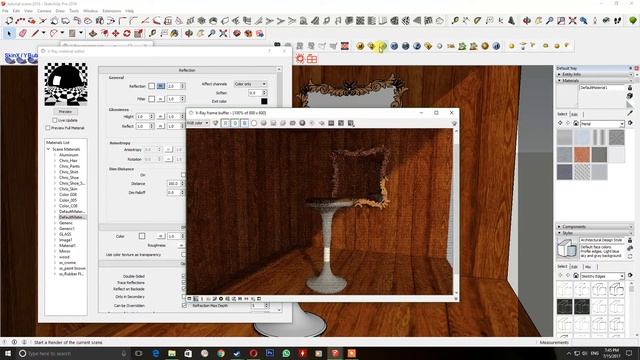Open WhatsApp from the taskbar
Image resolution: width=640 pixels, height=360 pixels.
(x=286, y=353)
